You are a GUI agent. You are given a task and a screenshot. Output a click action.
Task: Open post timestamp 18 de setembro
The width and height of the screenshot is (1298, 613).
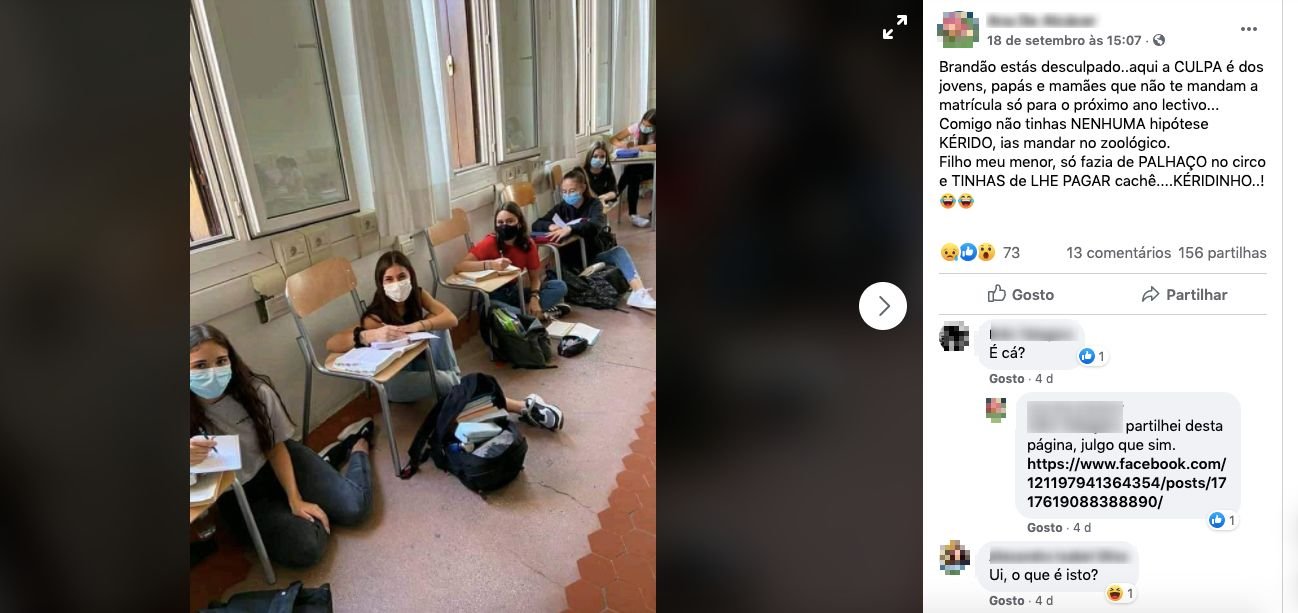point(1064,41)
